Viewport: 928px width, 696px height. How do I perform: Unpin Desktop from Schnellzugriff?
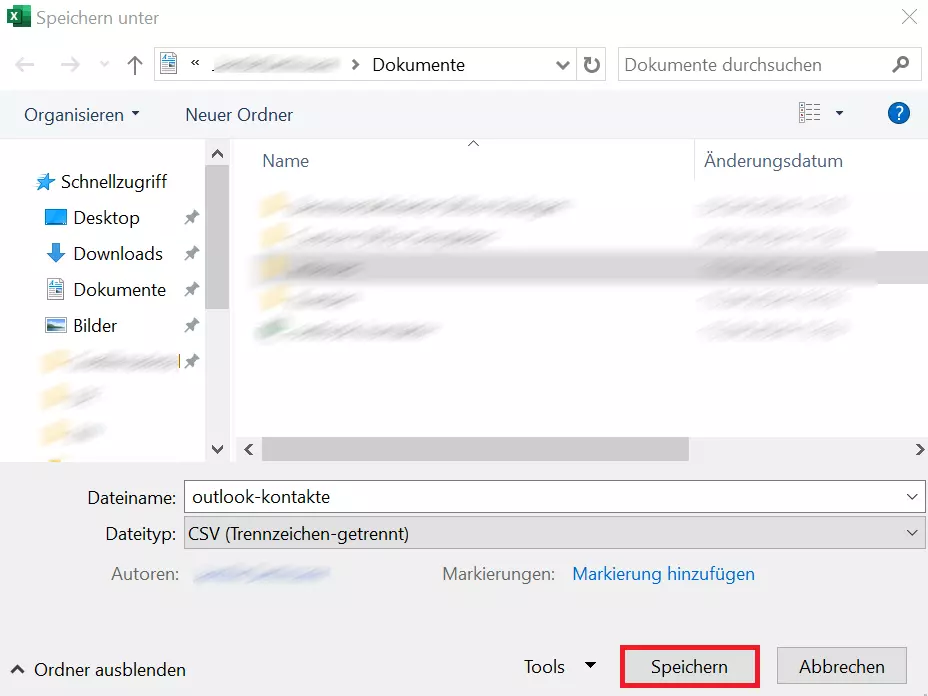pyautogui.click(x=191, y=217)
